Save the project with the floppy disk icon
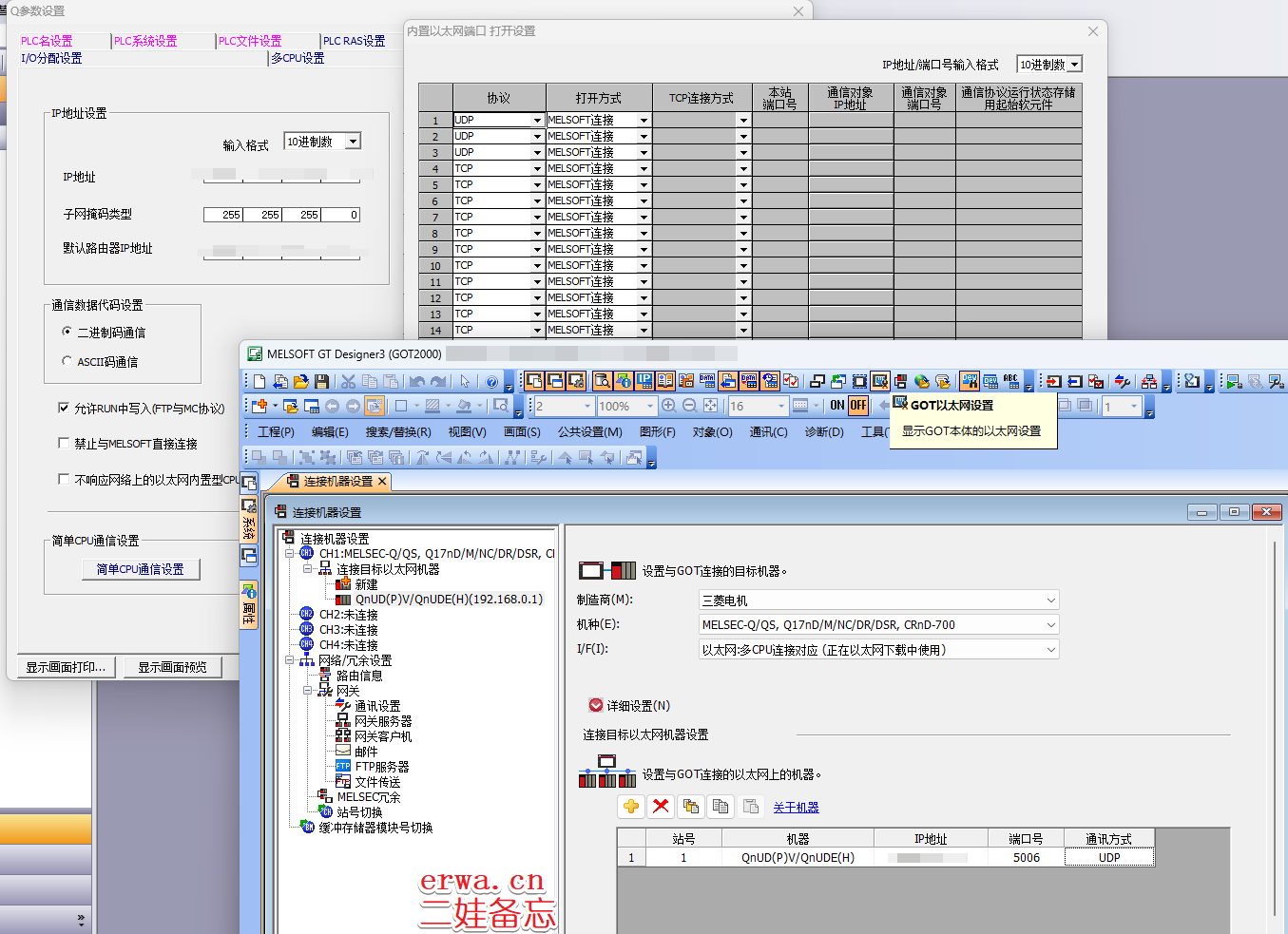The image size is (1288, 934). (322, 381)
